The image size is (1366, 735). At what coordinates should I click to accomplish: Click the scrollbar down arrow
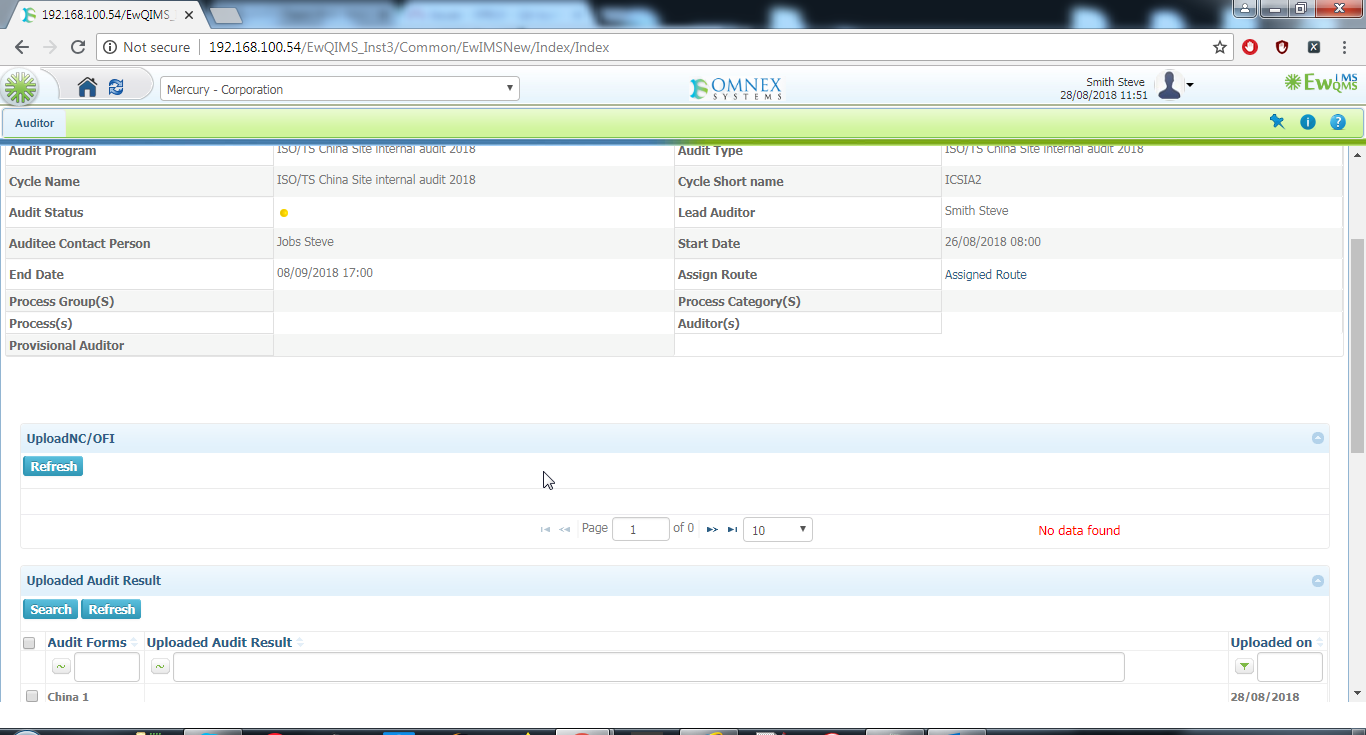1357,692
